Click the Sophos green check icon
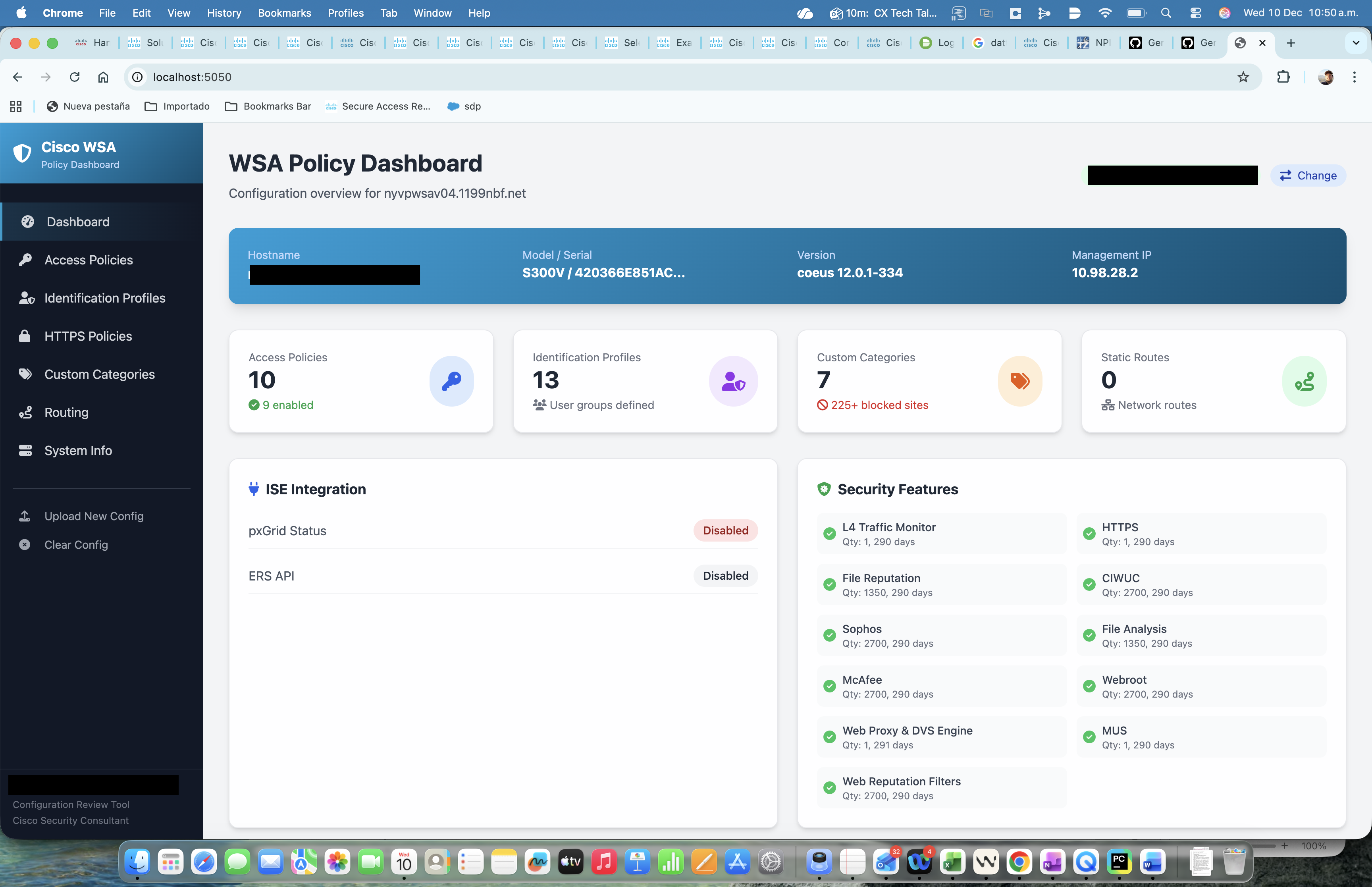This screenshot has height=887, width=1372. pos(829,635)
